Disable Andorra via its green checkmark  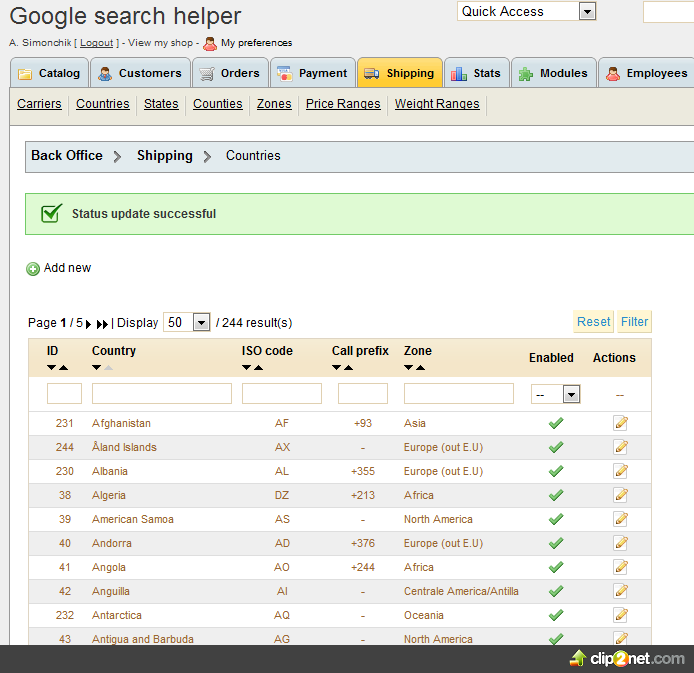(556, 543)
